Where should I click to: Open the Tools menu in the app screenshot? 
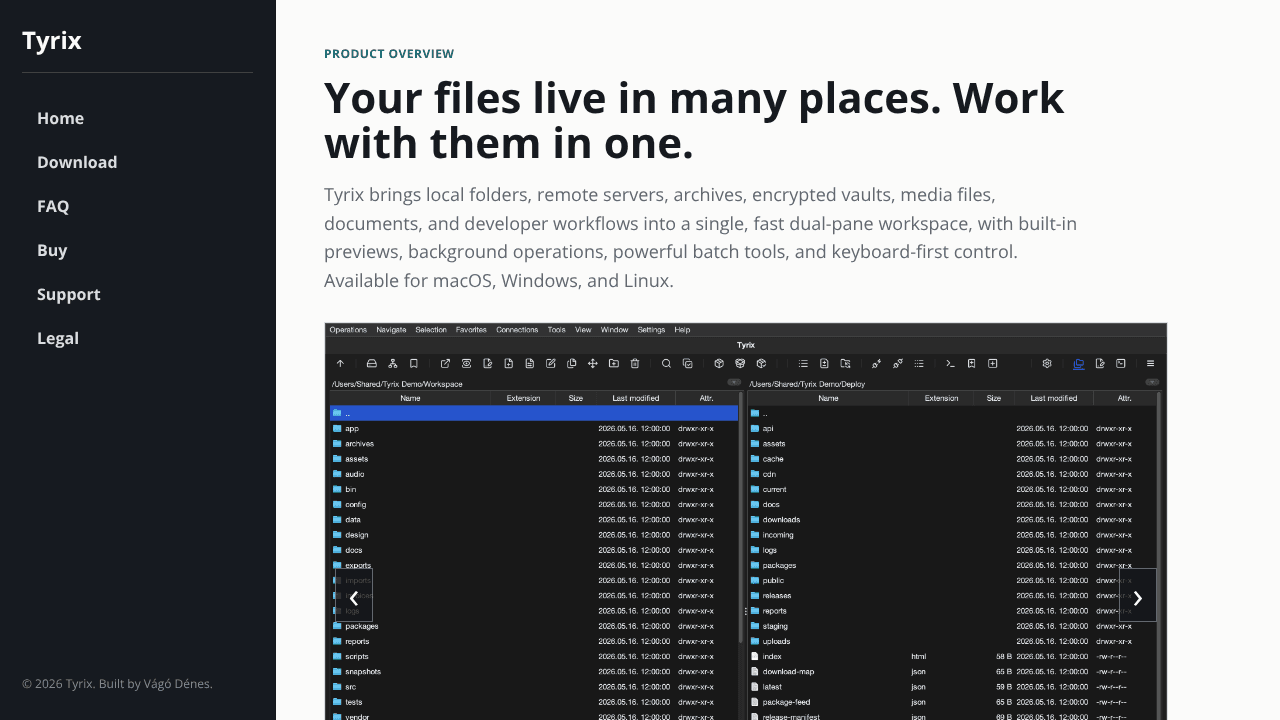coord(556,330)
